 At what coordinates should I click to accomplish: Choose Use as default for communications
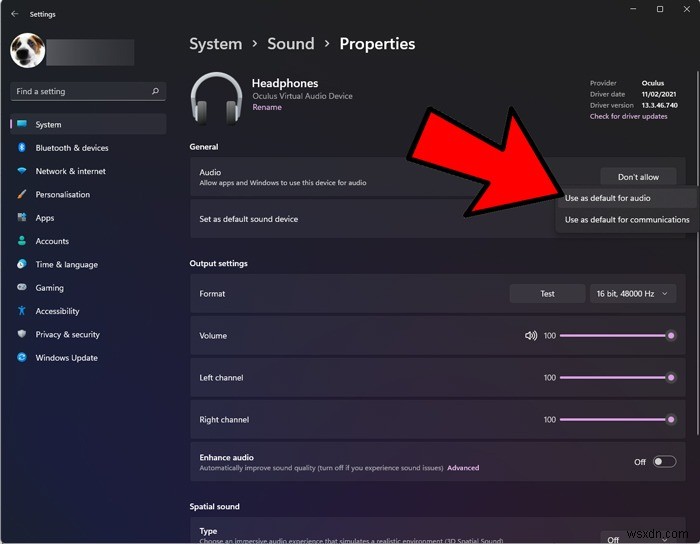pyautogui.click(x=626, y=220)
